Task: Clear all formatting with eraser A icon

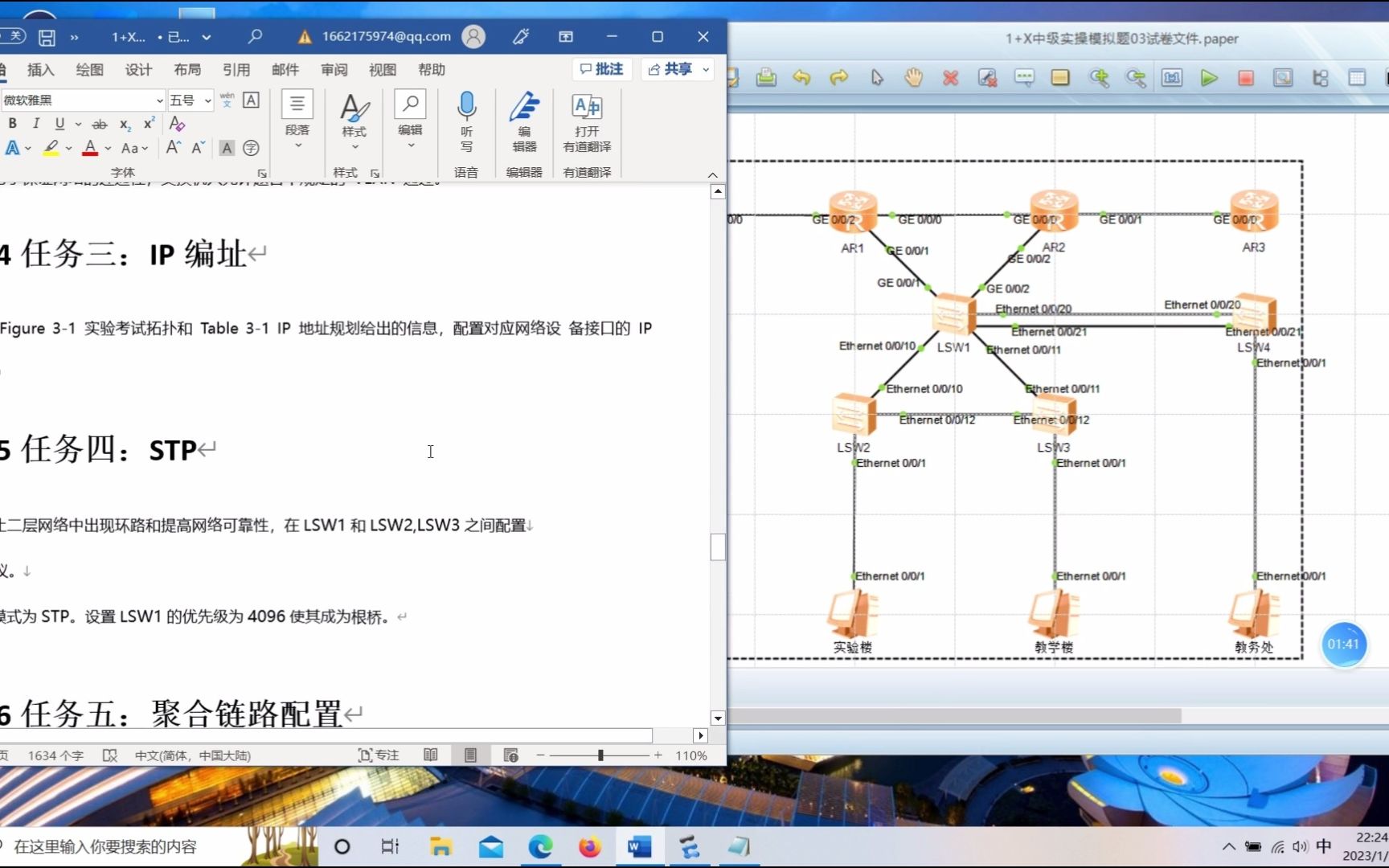Action: pos(177,124)
